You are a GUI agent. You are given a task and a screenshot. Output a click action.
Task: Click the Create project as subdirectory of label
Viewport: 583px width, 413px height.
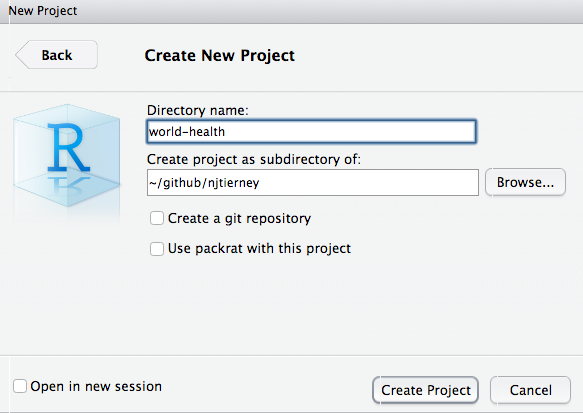tap(254, 159)
